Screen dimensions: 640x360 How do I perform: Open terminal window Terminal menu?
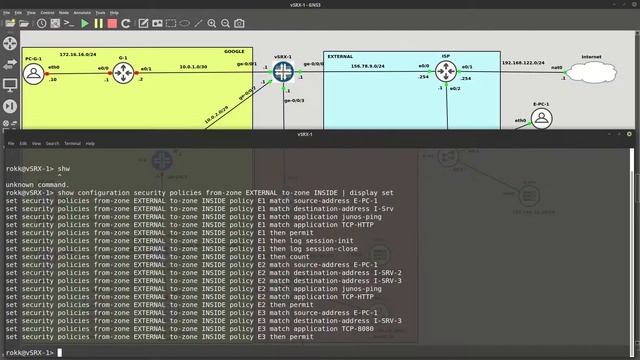(x=72, y=144)
